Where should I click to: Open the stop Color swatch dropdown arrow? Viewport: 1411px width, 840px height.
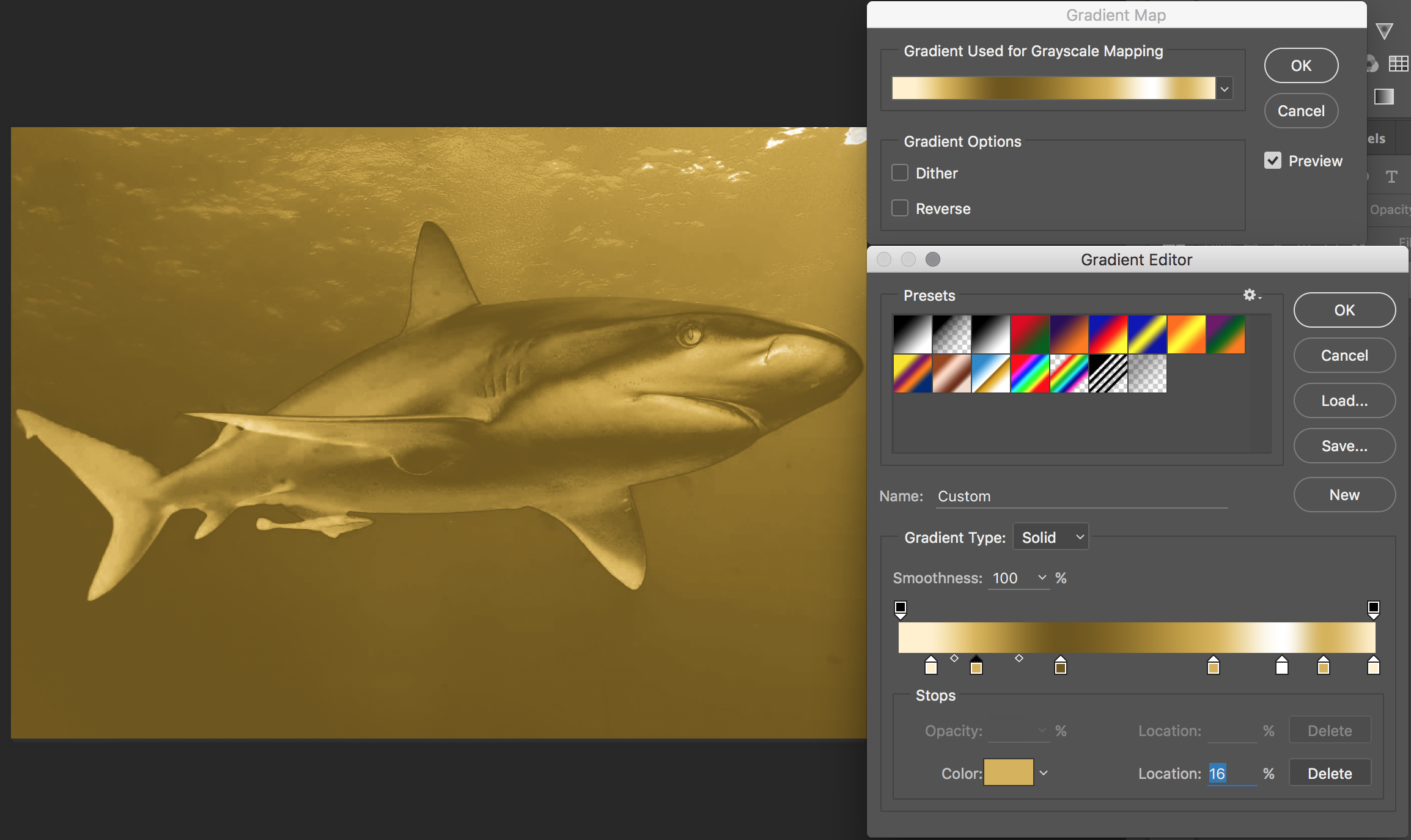click(1044, 773)
